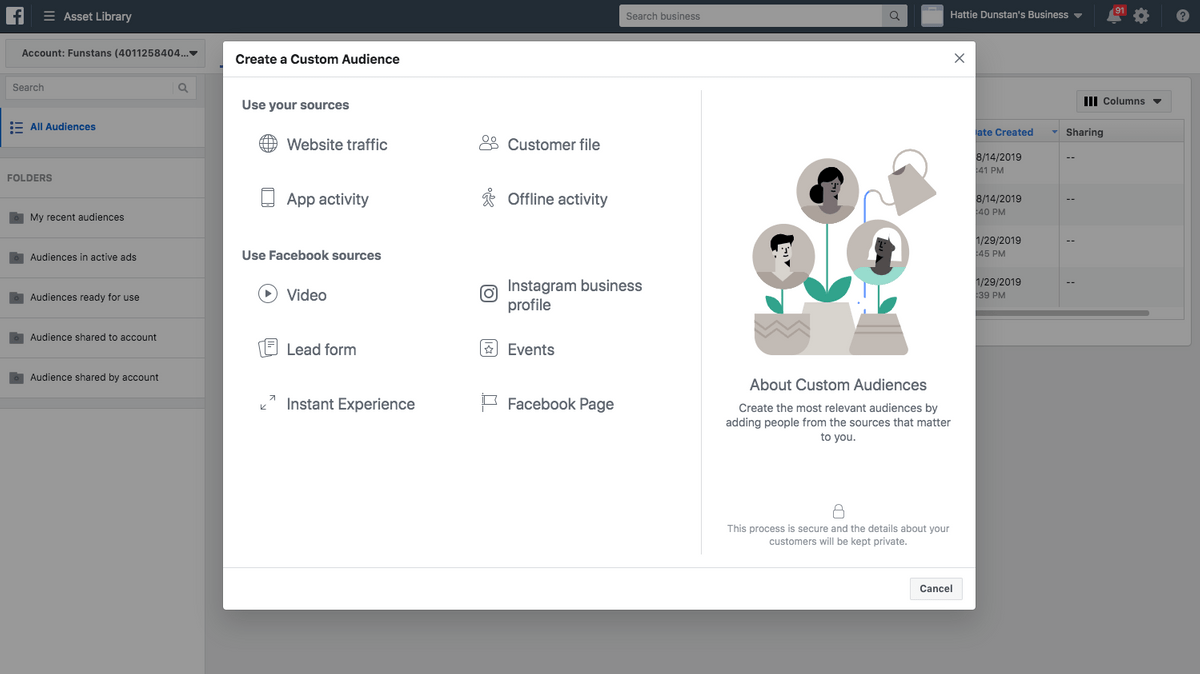Click the business page thumbnail icon
1200x674 pixels.
932,16
